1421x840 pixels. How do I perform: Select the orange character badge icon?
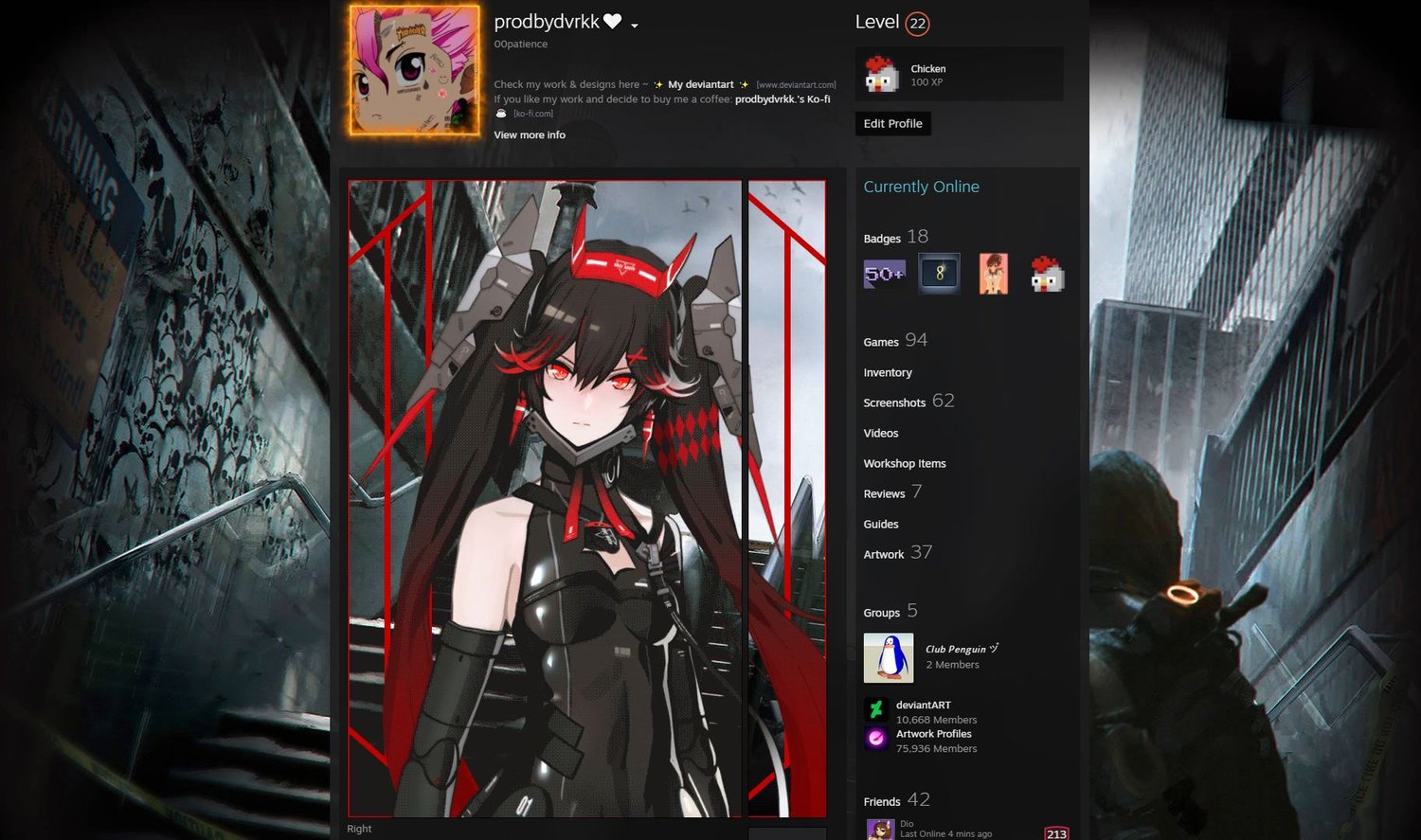coord(993,274)
